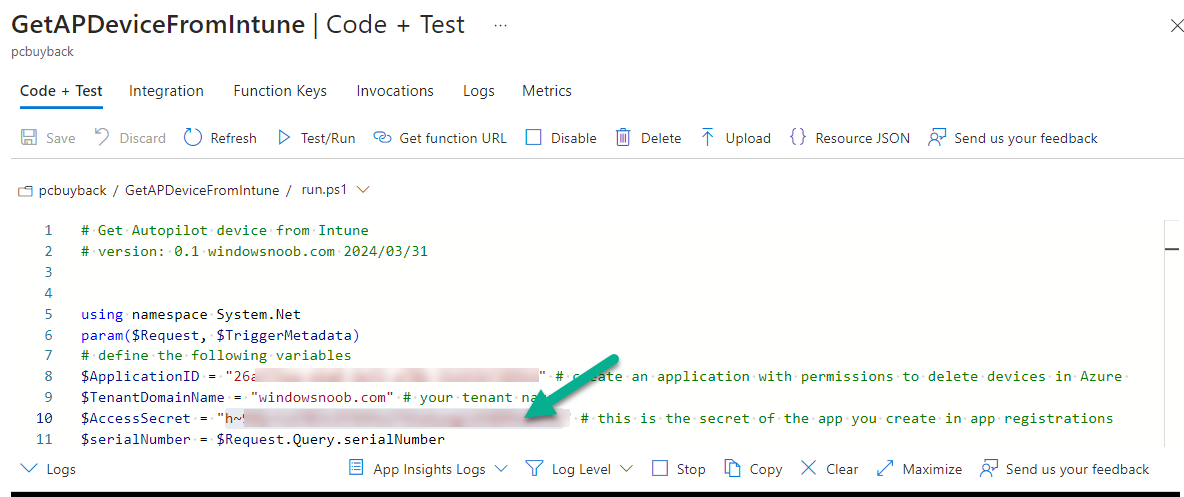The width and height of the screenshot is (1184, 497).
Task: Click the Delete trash can icon
Action: (x=623, y=137)
